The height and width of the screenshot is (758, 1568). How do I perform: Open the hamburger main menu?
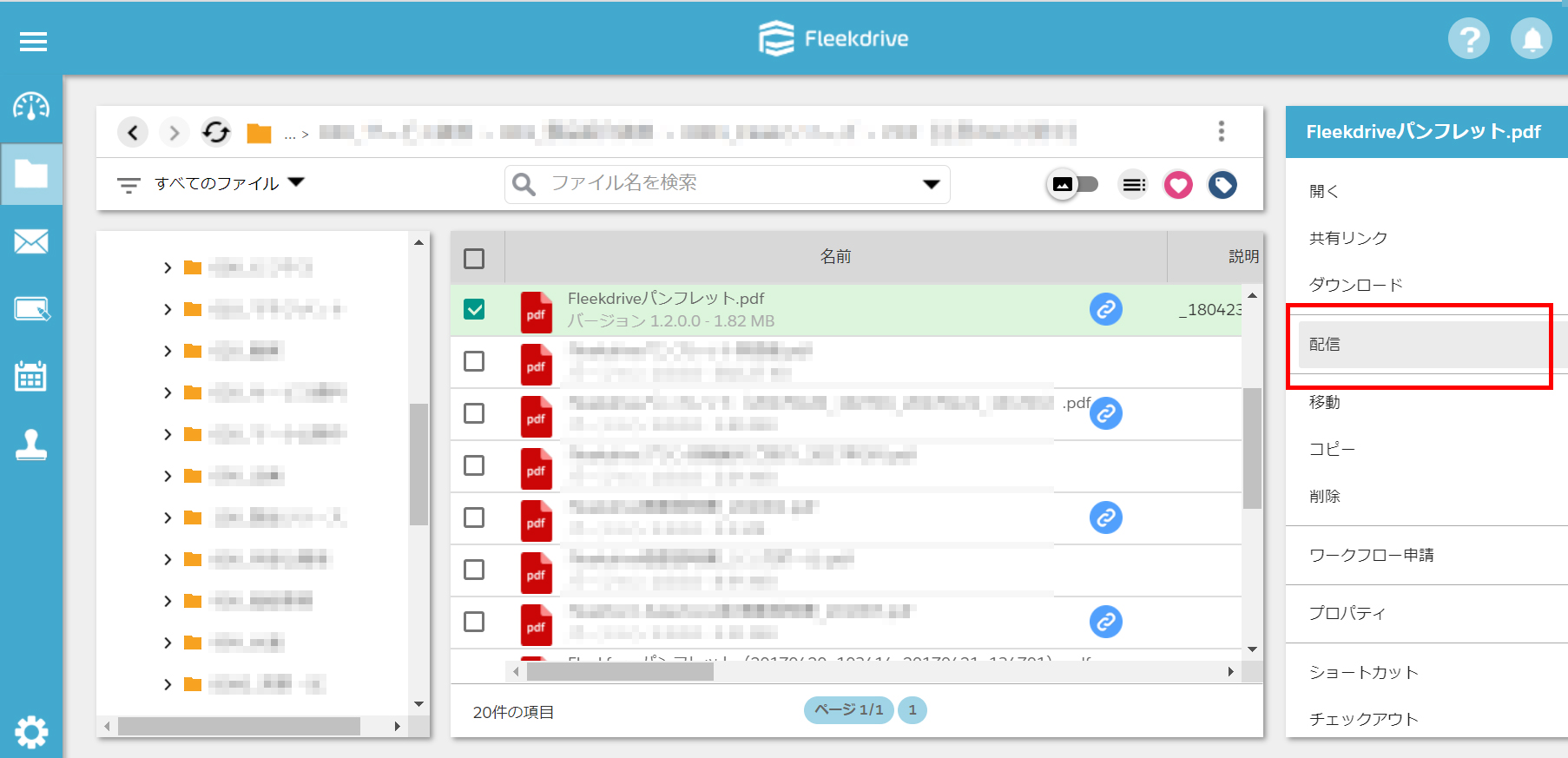click(x=33, y=42)
